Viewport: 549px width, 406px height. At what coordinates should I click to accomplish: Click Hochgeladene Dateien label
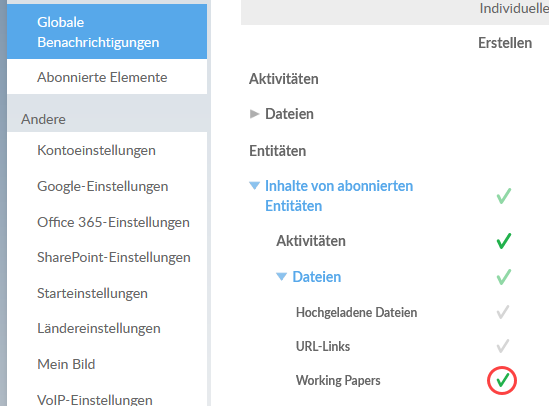click(x=356, y=312)
